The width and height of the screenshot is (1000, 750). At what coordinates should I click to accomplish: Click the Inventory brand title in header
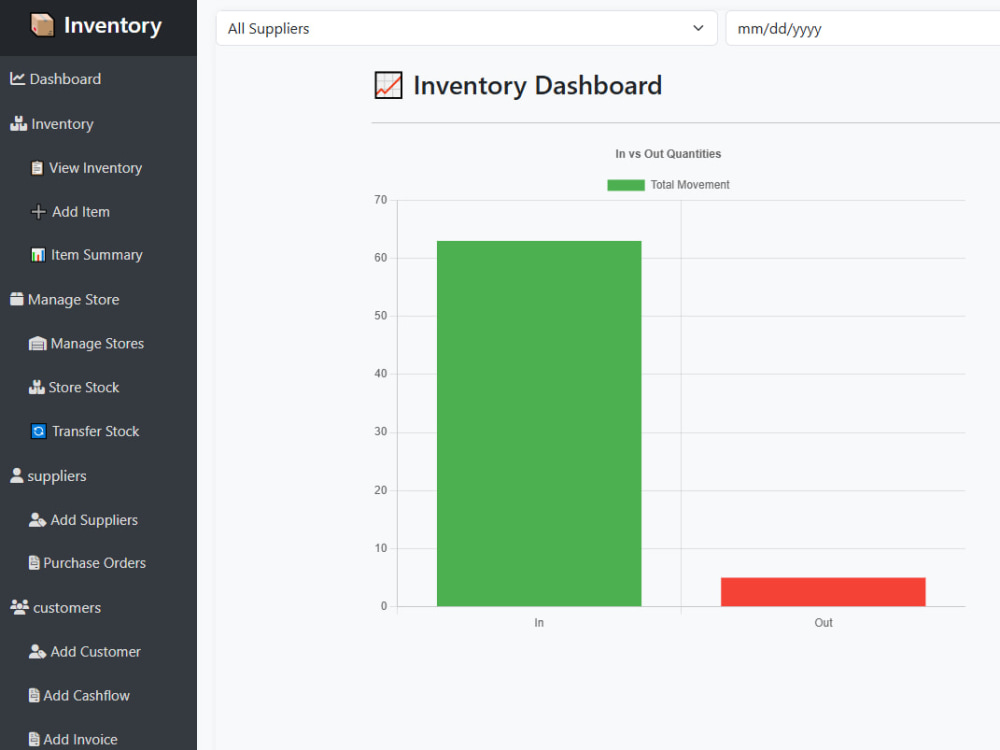[x=113, y=26]
